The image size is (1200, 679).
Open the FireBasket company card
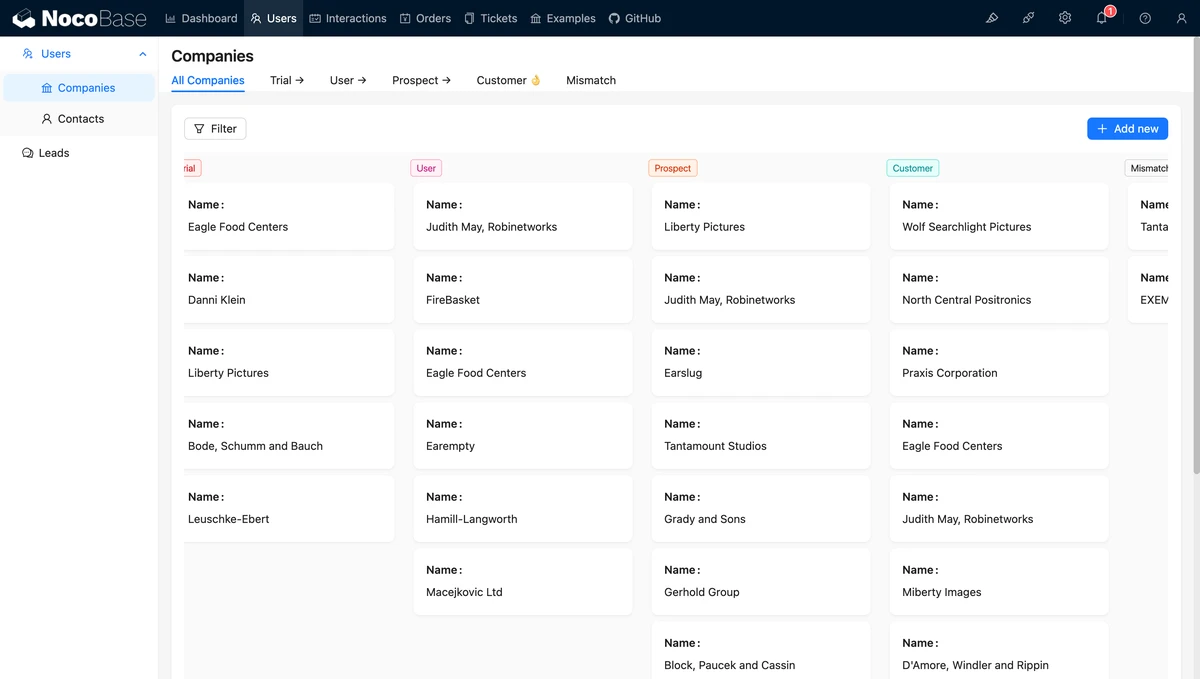click(522, 289)
